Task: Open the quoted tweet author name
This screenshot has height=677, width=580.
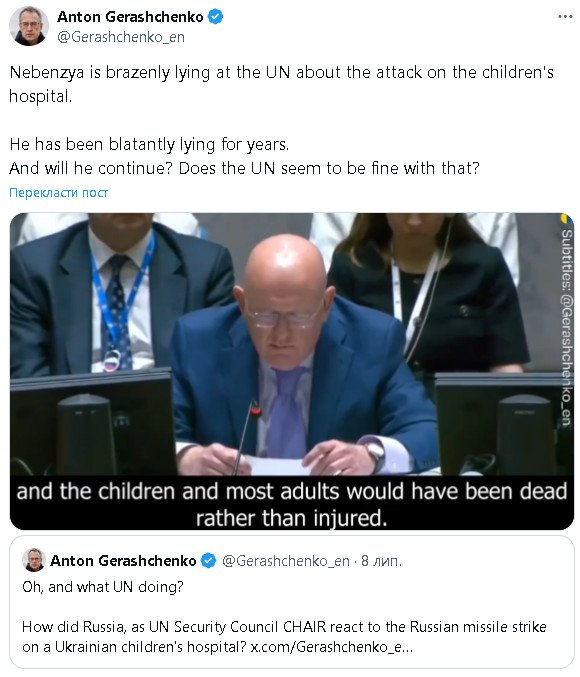Action: tap(123, 560)
